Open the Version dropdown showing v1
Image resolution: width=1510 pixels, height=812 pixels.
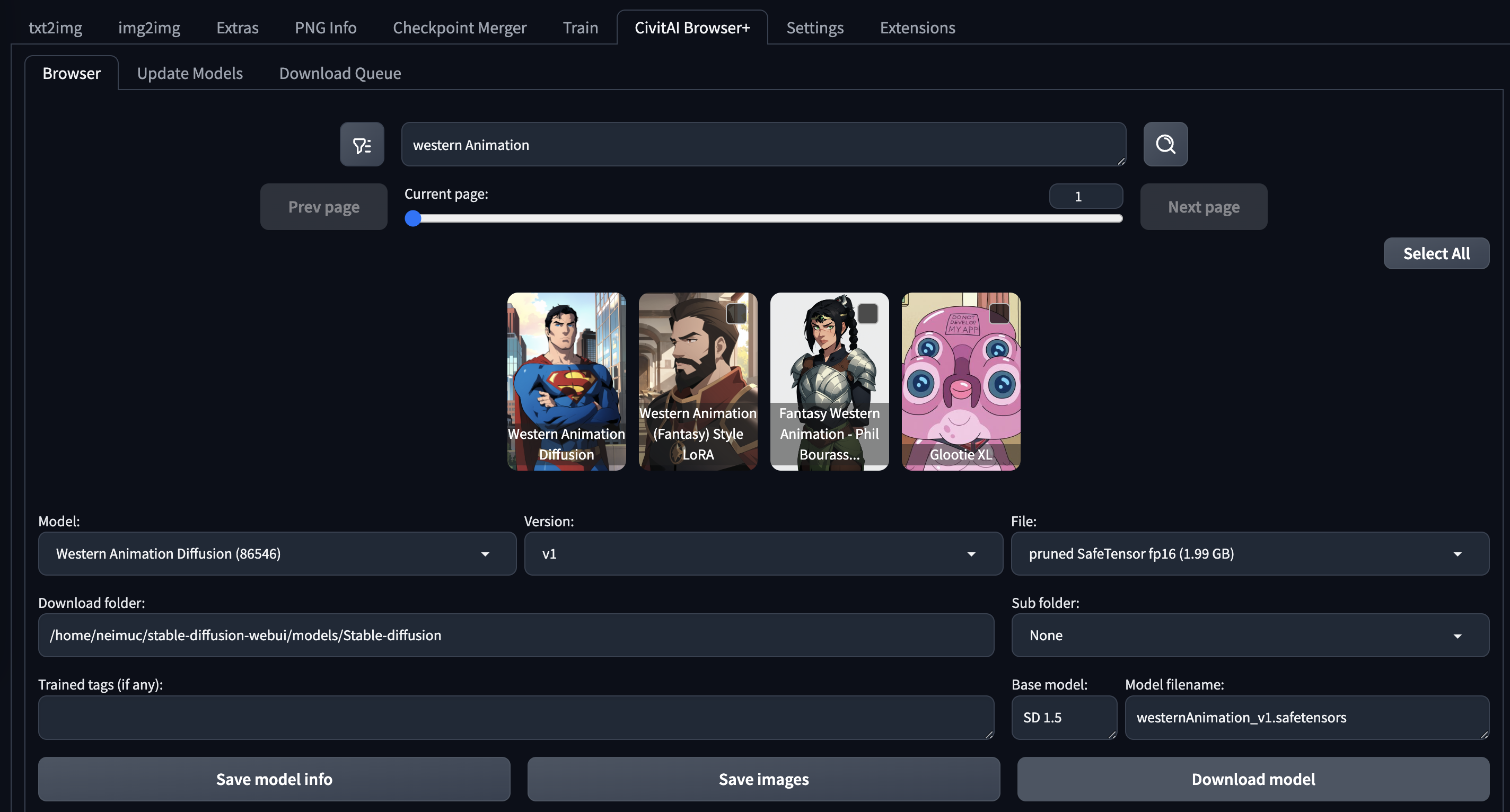coord(762,554)
